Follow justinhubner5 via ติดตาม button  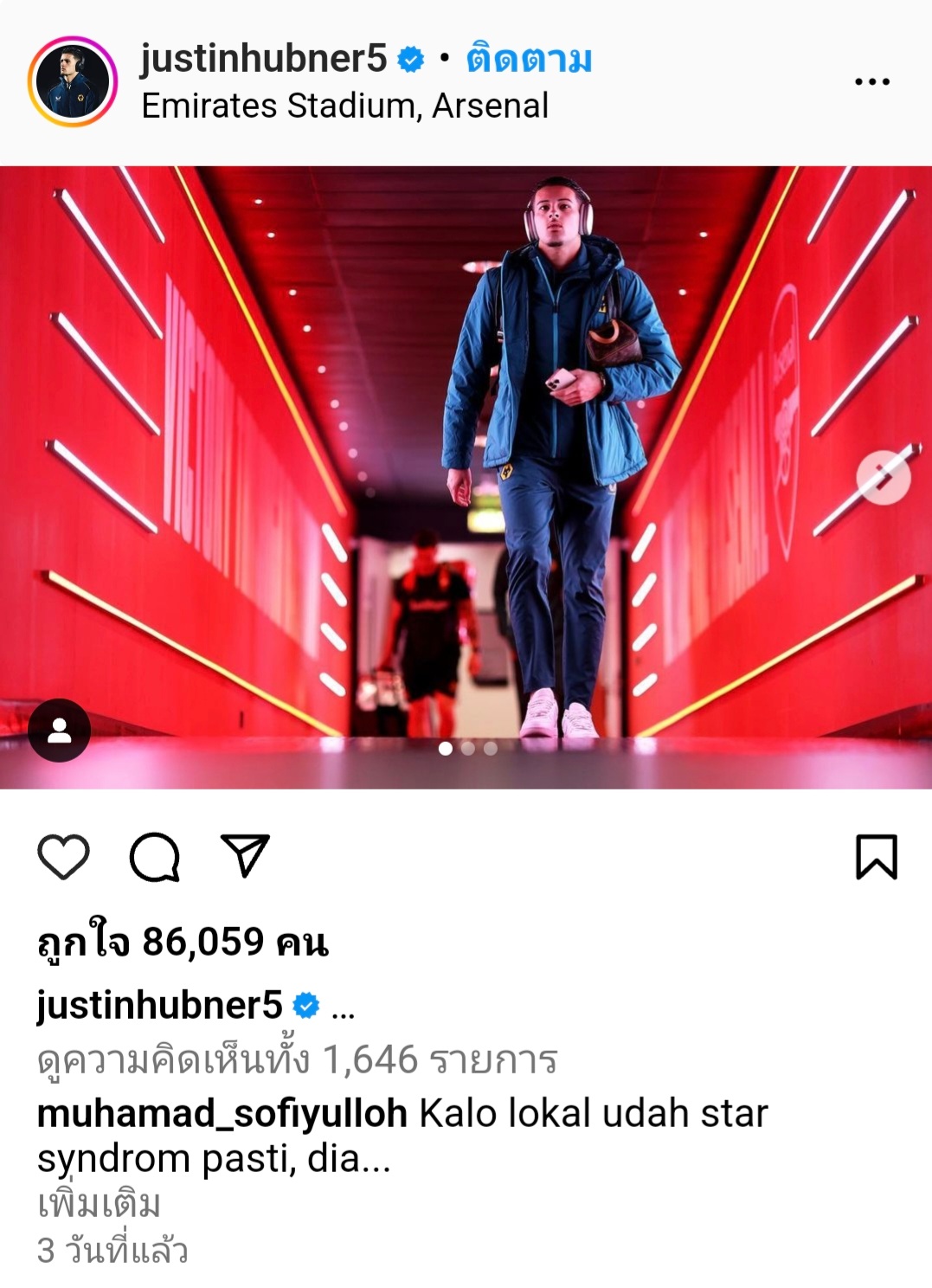tap(530, 59)
